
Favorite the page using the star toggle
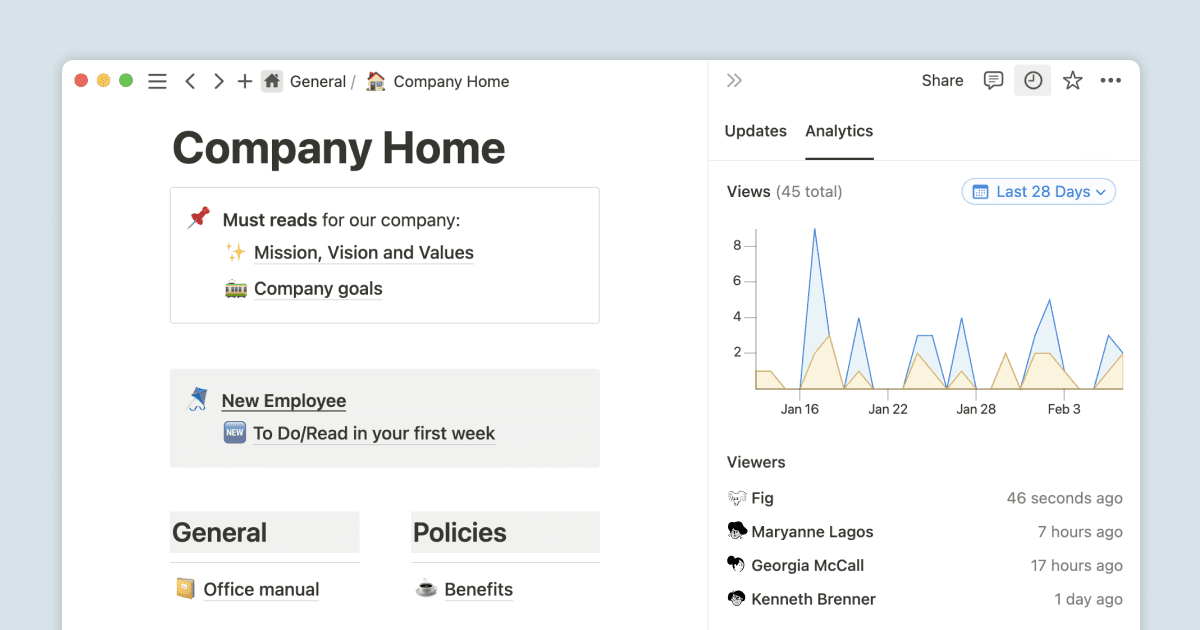pyautogui.click(x=1072, y=80)
